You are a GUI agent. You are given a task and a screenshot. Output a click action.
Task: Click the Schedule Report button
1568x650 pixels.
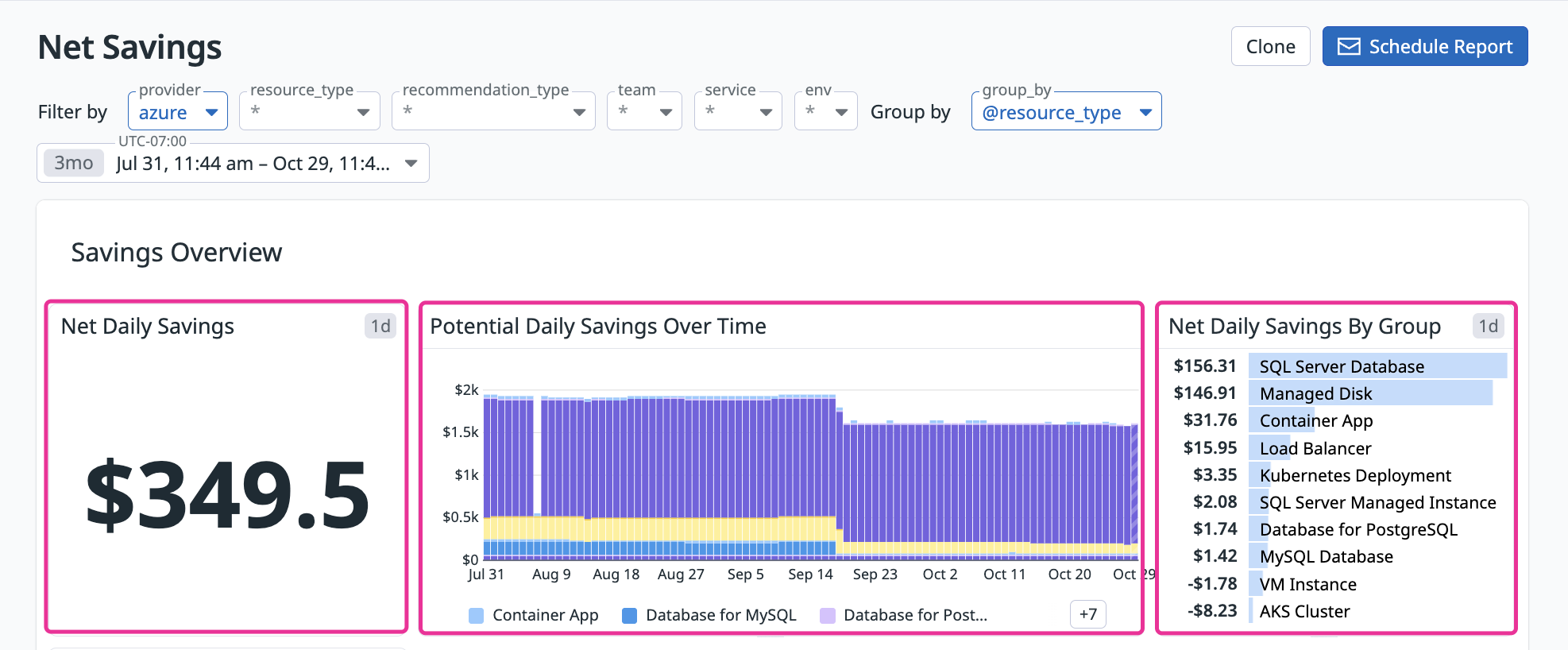1424,47
